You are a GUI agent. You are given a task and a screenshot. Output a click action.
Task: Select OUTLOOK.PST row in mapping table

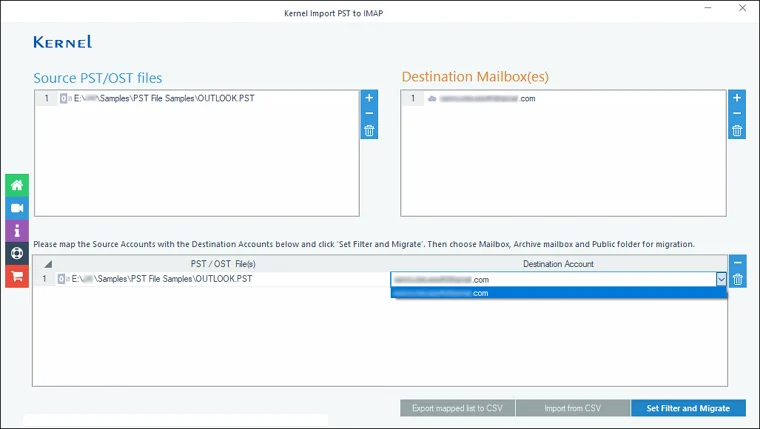212,279
